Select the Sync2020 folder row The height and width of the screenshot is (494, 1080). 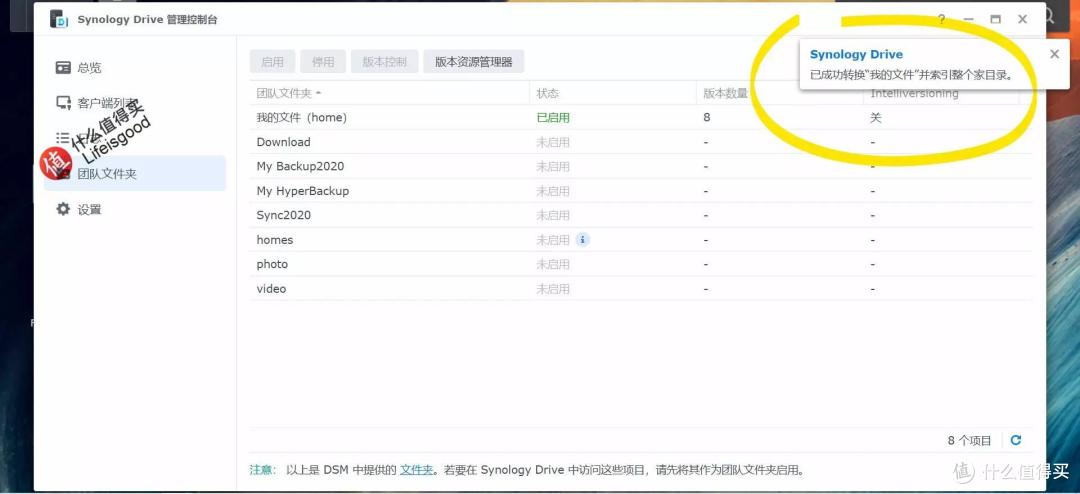(x=641, y=216)
